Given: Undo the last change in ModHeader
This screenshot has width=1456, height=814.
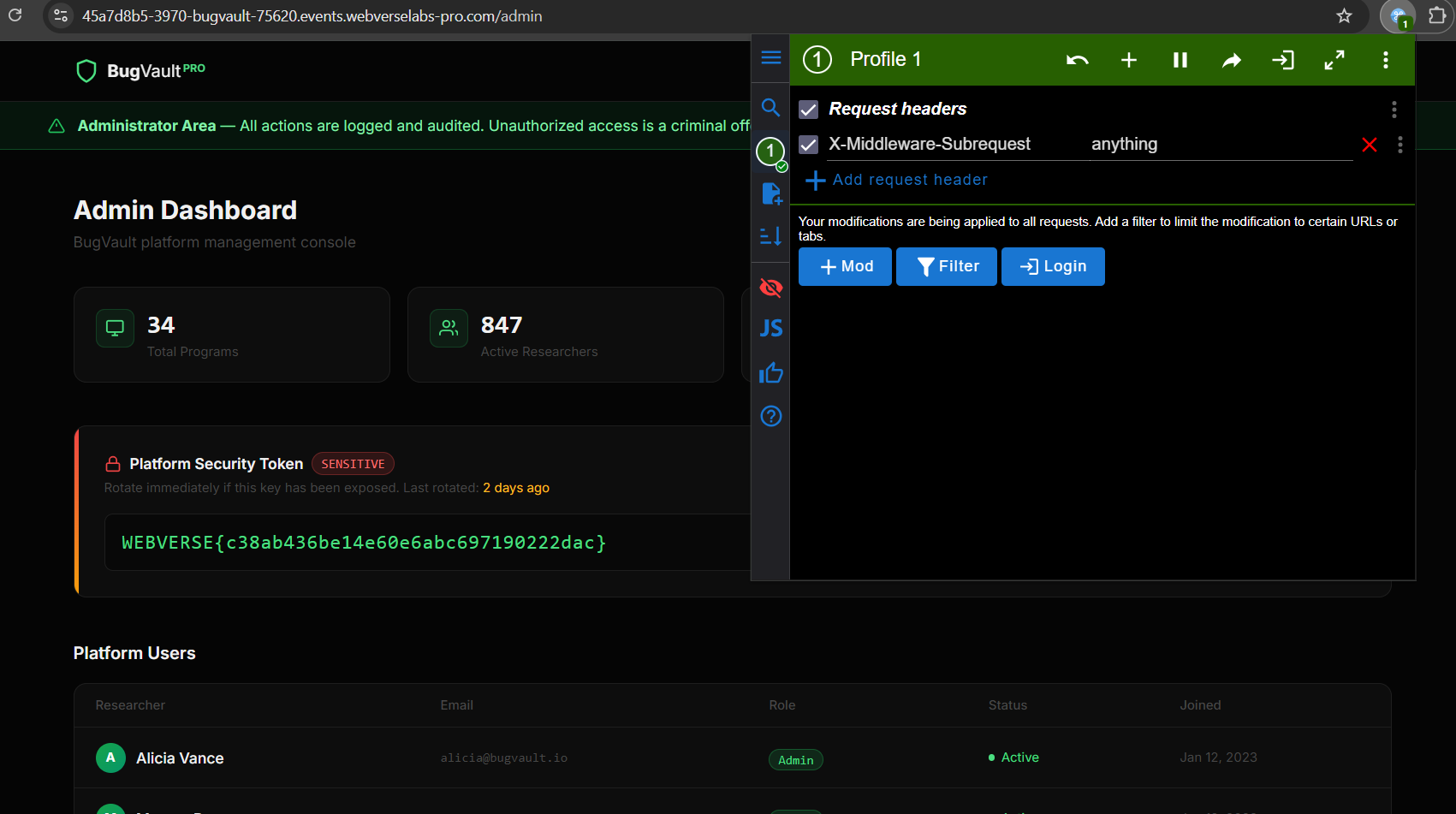Looking at the screenshot, I should click(1078, 60).
